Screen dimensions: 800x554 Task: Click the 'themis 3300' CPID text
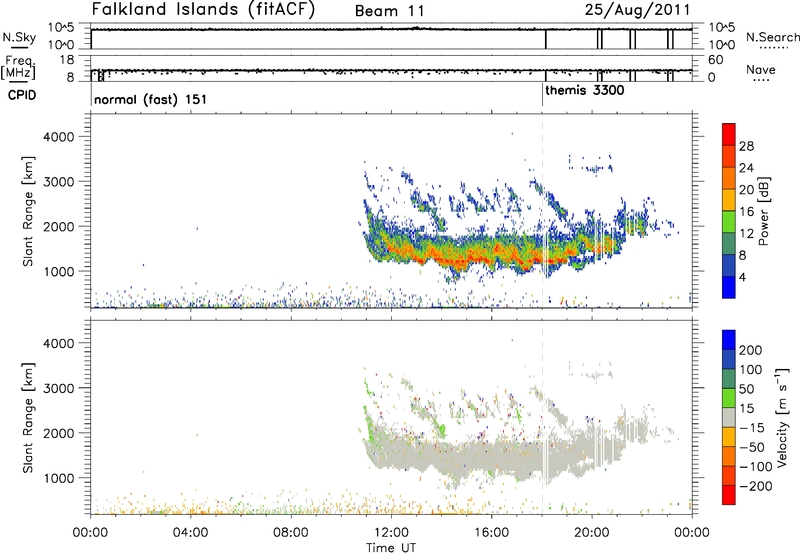[x=585, y=91]
